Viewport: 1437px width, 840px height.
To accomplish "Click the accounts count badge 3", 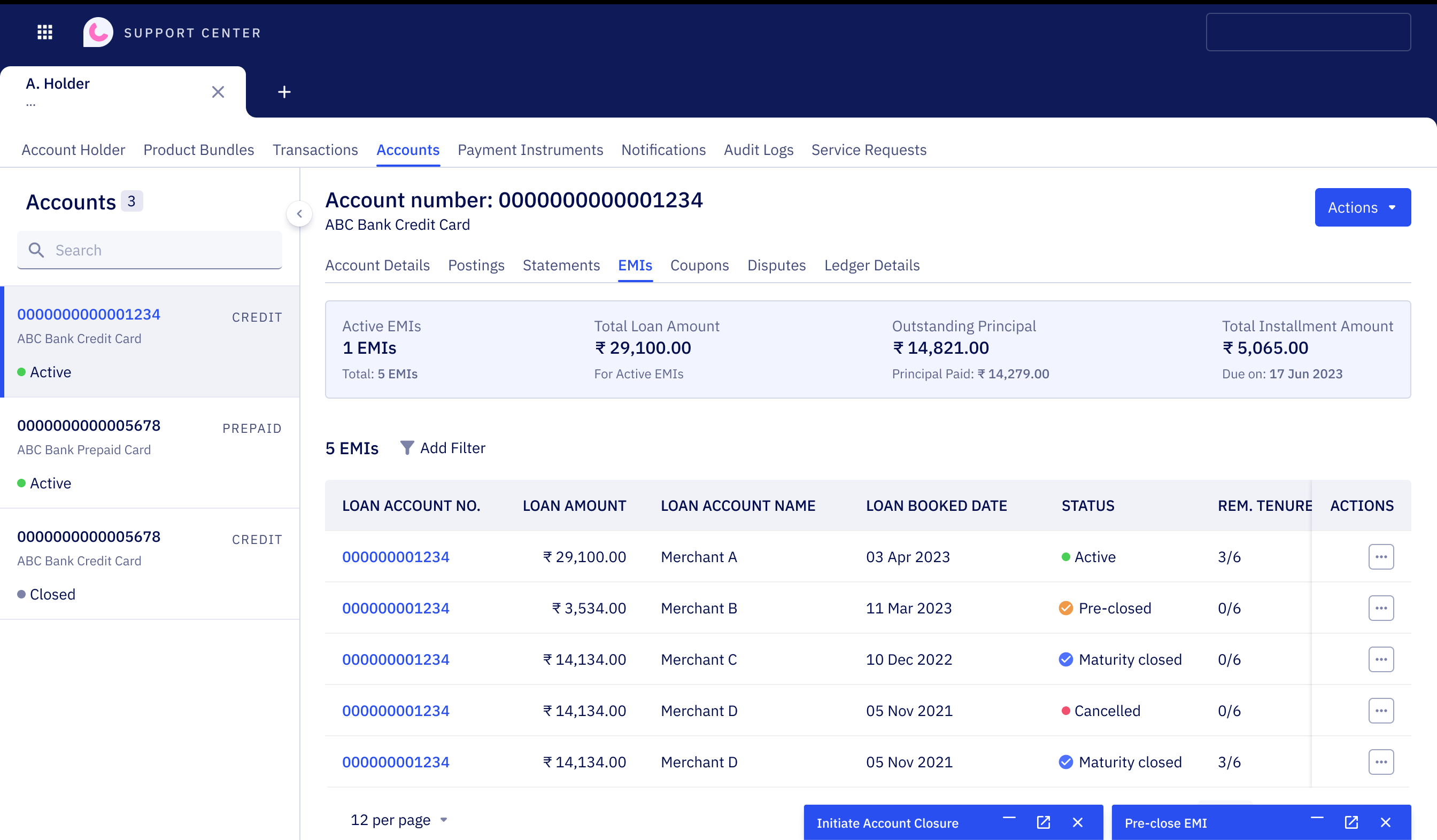I will click(131, 201).
